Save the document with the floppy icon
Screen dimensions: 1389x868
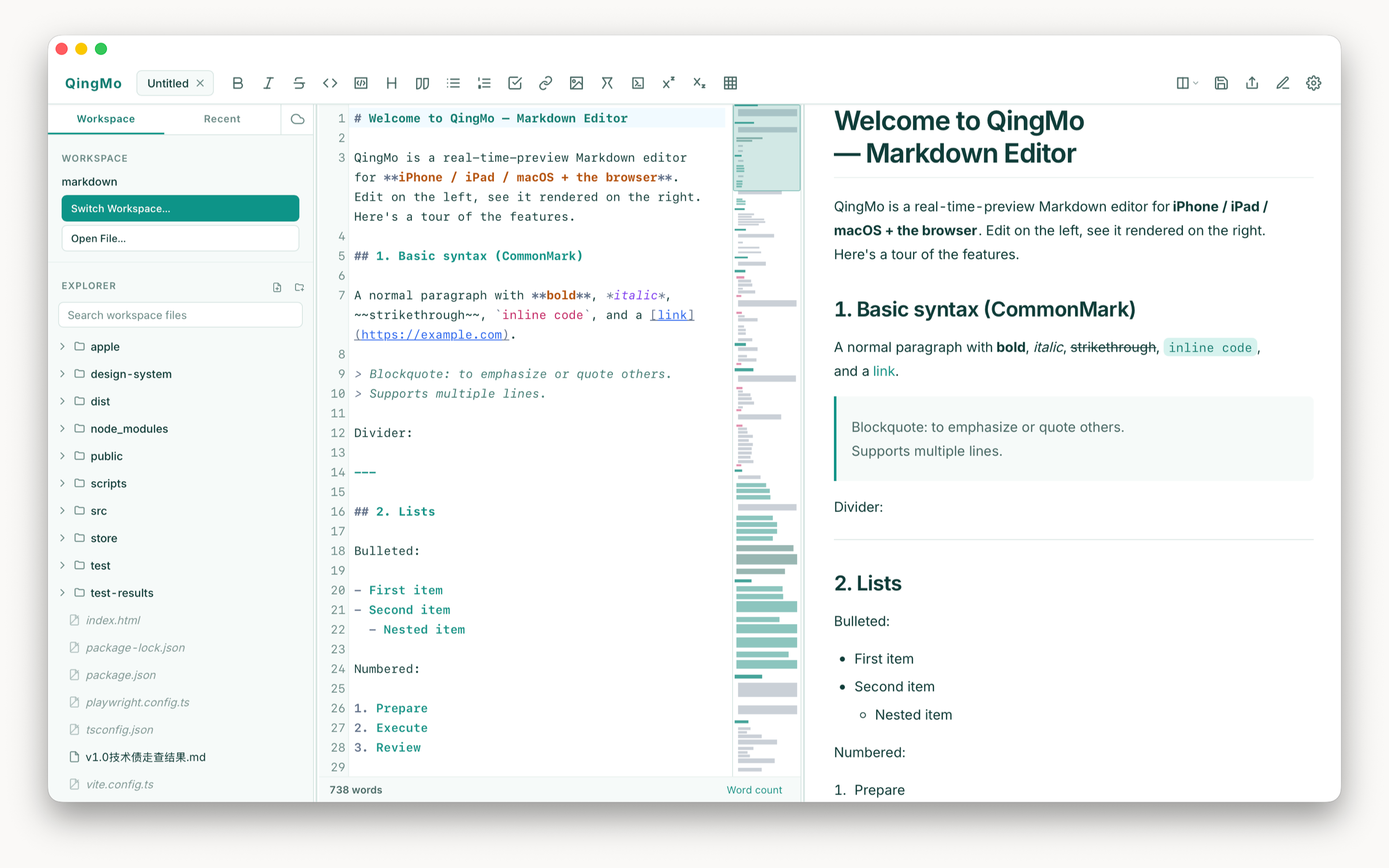point(1221,83)
